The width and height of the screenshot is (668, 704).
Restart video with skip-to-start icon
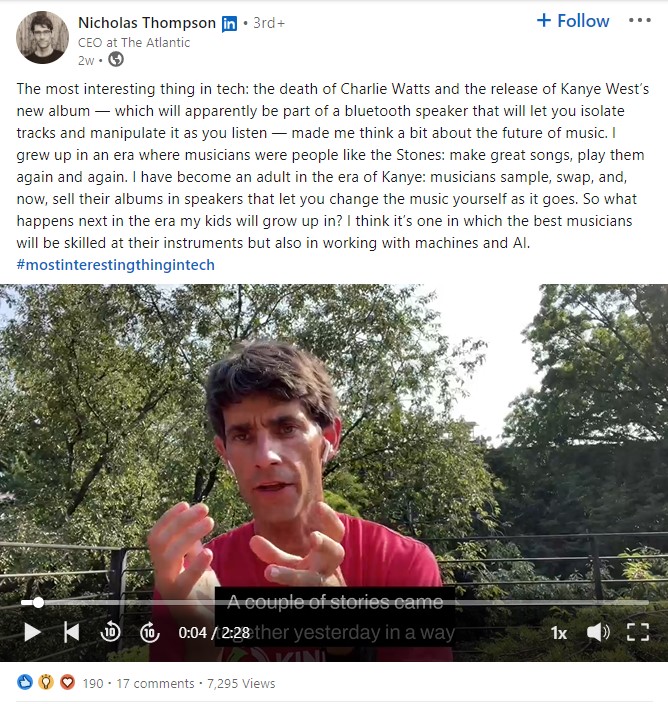click(71, 632)
